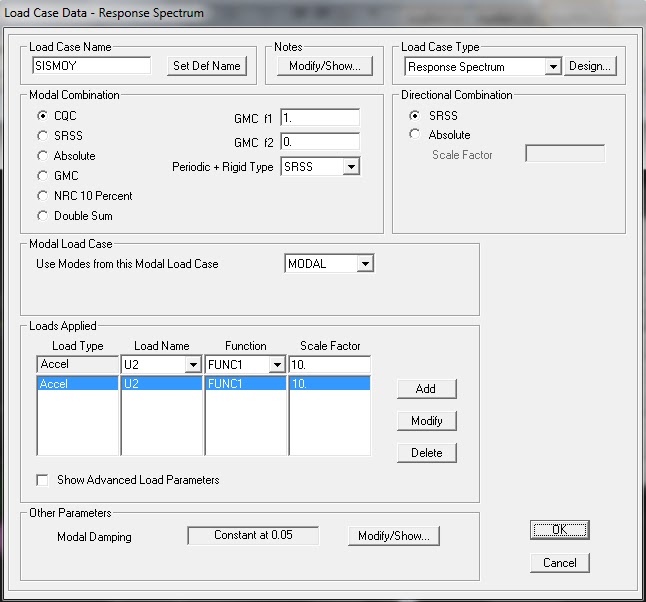Click the GMC f1 input field
The height and width of the screenshot is (602, 646).
[320, 118]
